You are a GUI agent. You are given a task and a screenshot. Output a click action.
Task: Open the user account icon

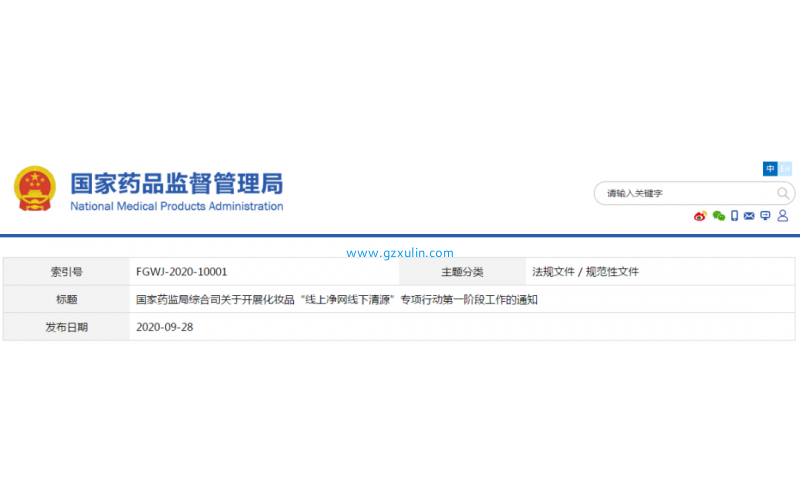click(x=783, y=216)
